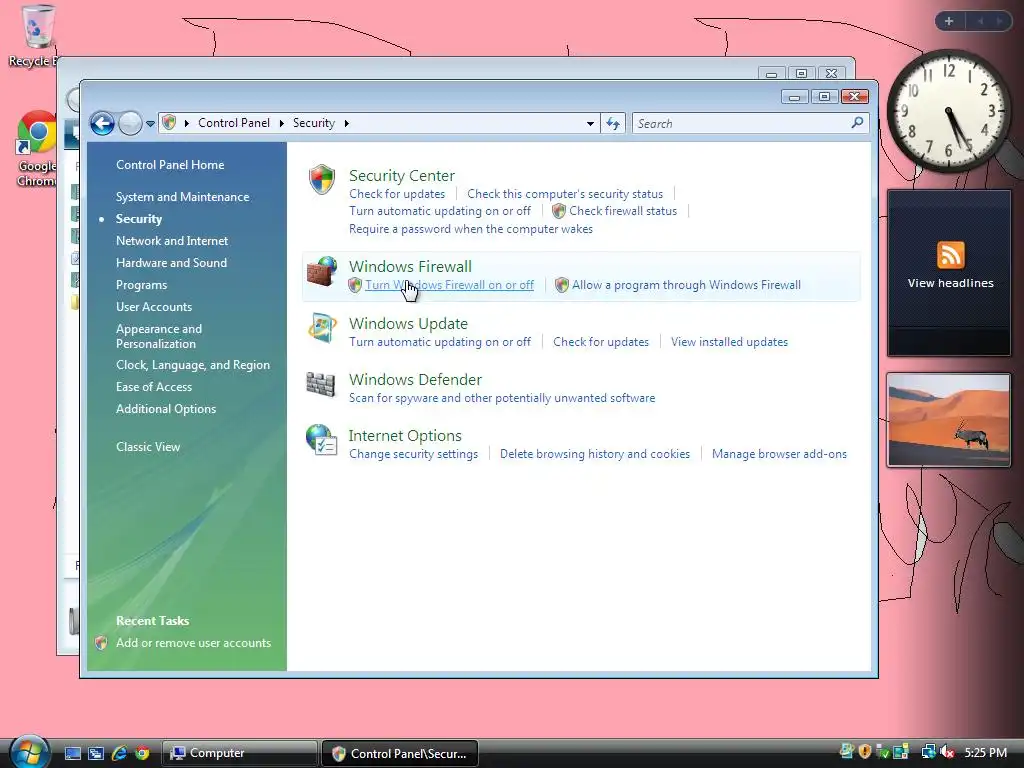Click Check for updates under Windows Update
The height and width of the screenshot is (768, 1024).
click(x=601, y=342)
